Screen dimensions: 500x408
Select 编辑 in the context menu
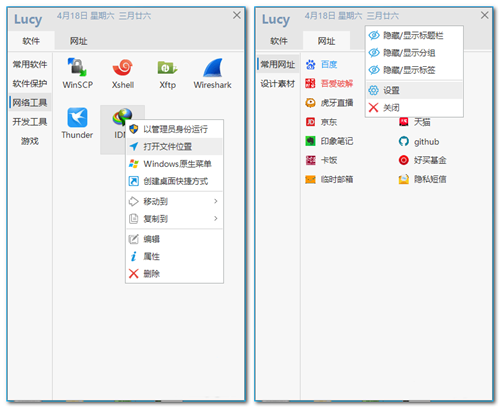tap(174, 239)
